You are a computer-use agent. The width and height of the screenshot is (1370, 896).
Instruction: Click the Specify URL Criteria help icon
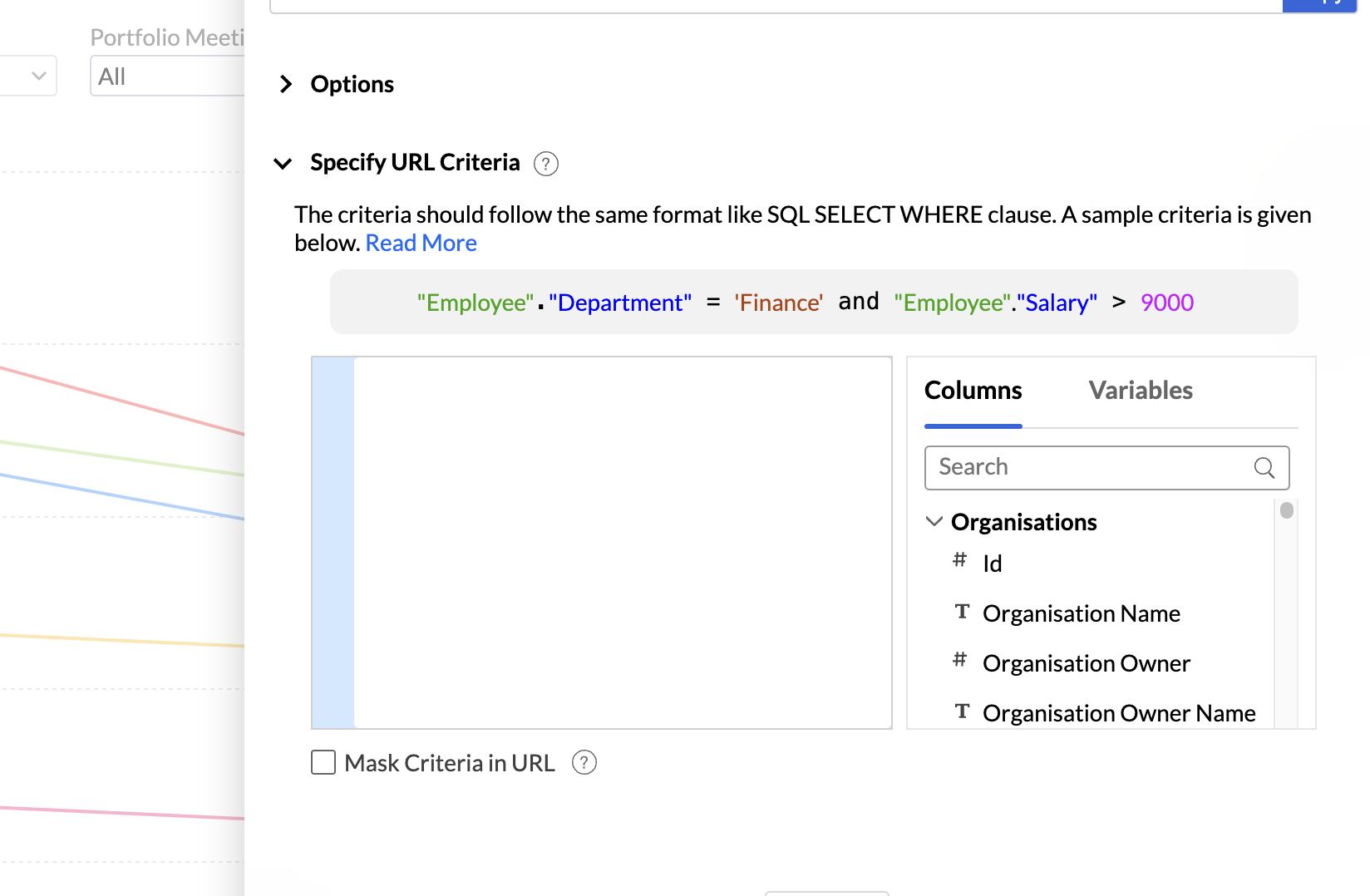(545, 164)
